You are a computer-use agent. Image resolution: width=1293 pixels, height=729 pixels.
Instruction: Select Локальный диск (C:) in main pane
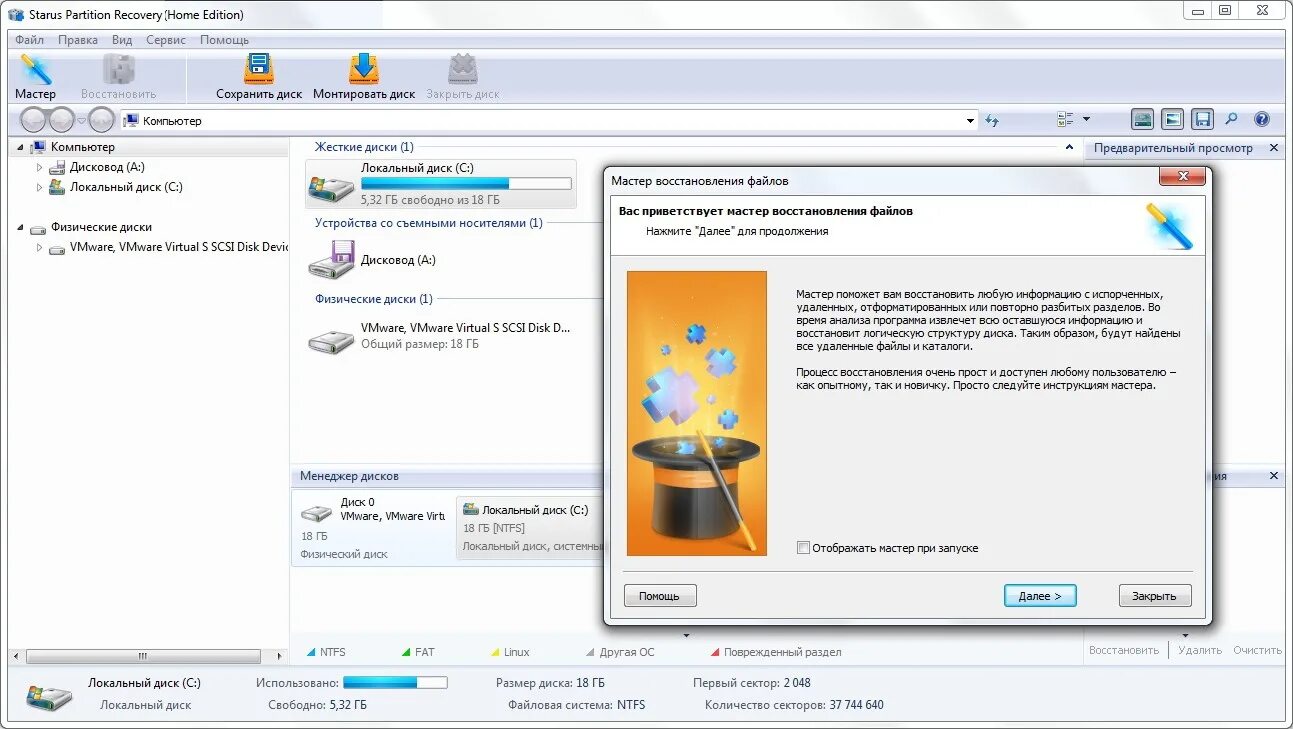[x=442, y=184]
